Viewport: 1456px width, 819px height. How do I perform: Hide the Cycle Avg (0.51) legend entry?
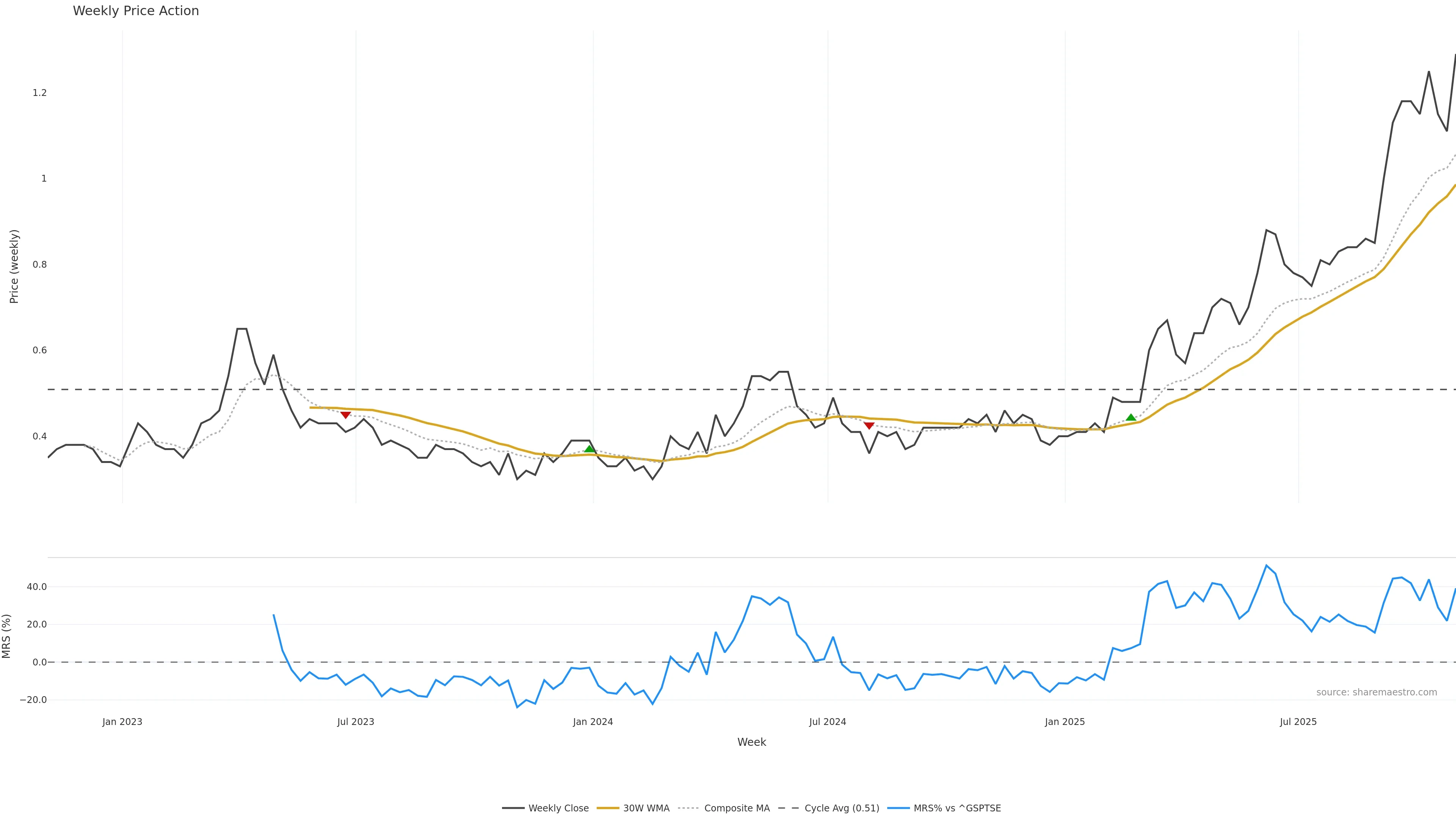(x=842, y=808)
